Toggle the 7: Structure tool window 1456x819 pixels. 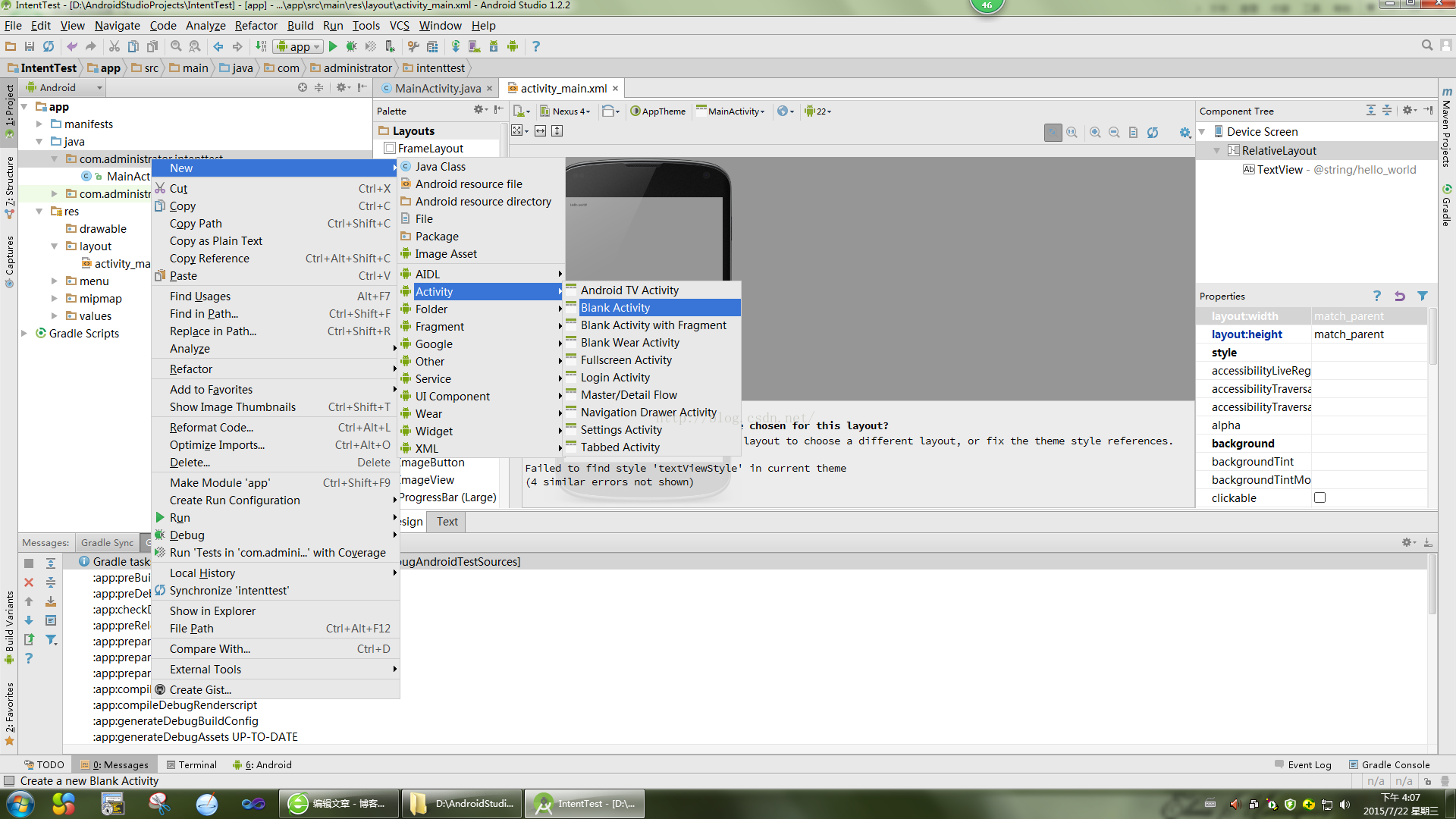tap(9, 188)
